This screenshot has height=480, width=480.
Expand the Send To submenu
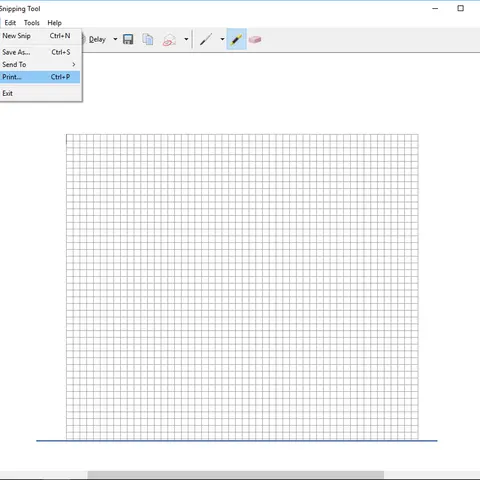point(40,64)
